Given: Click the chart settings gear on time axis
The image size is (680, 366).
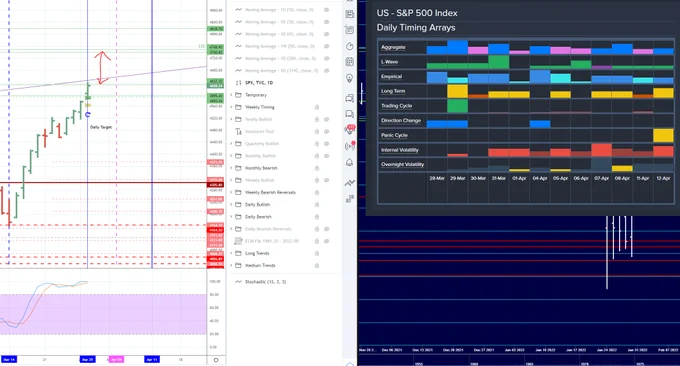Looking at the screenshot, I should (x=216, y=360).
